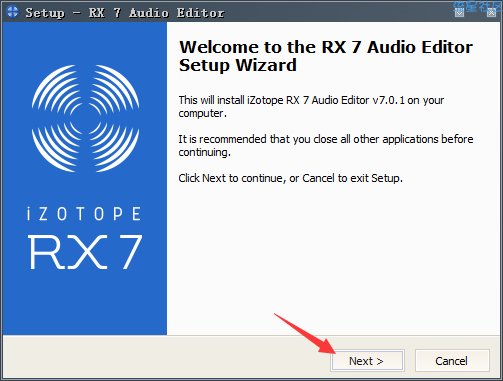Image resolution: width=503 pixels, height=381 pixels.
Task: Click the blue watermark text in corner
Action: pos(477,6)
